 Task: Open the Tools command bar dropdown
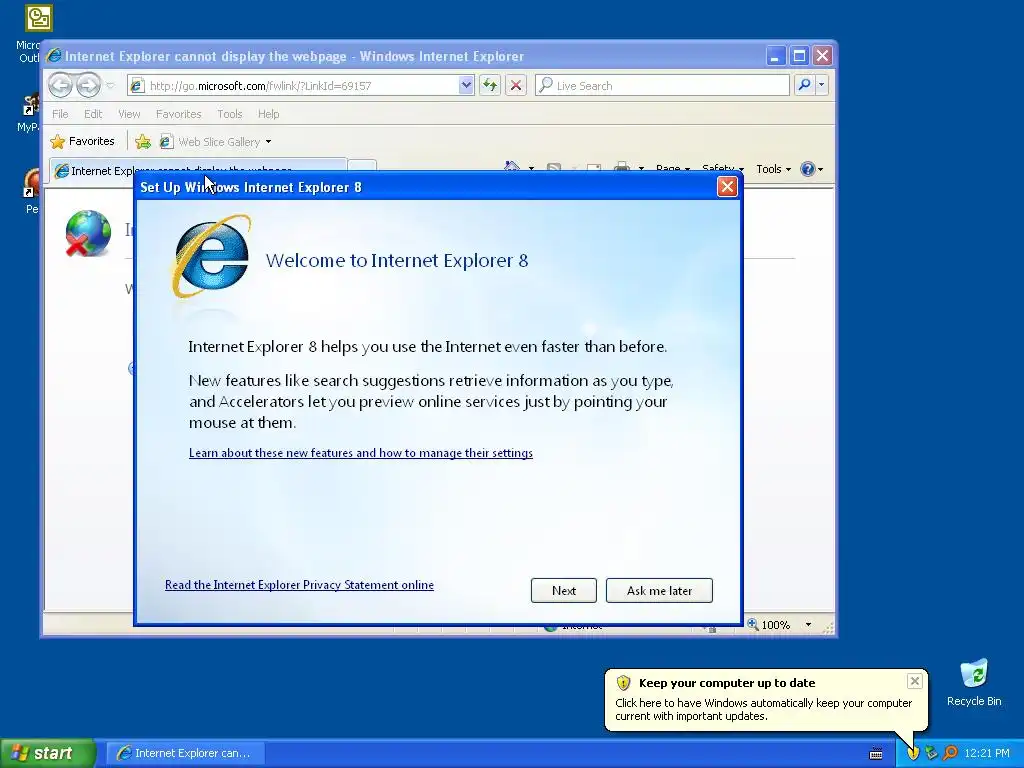coord(773,169)
